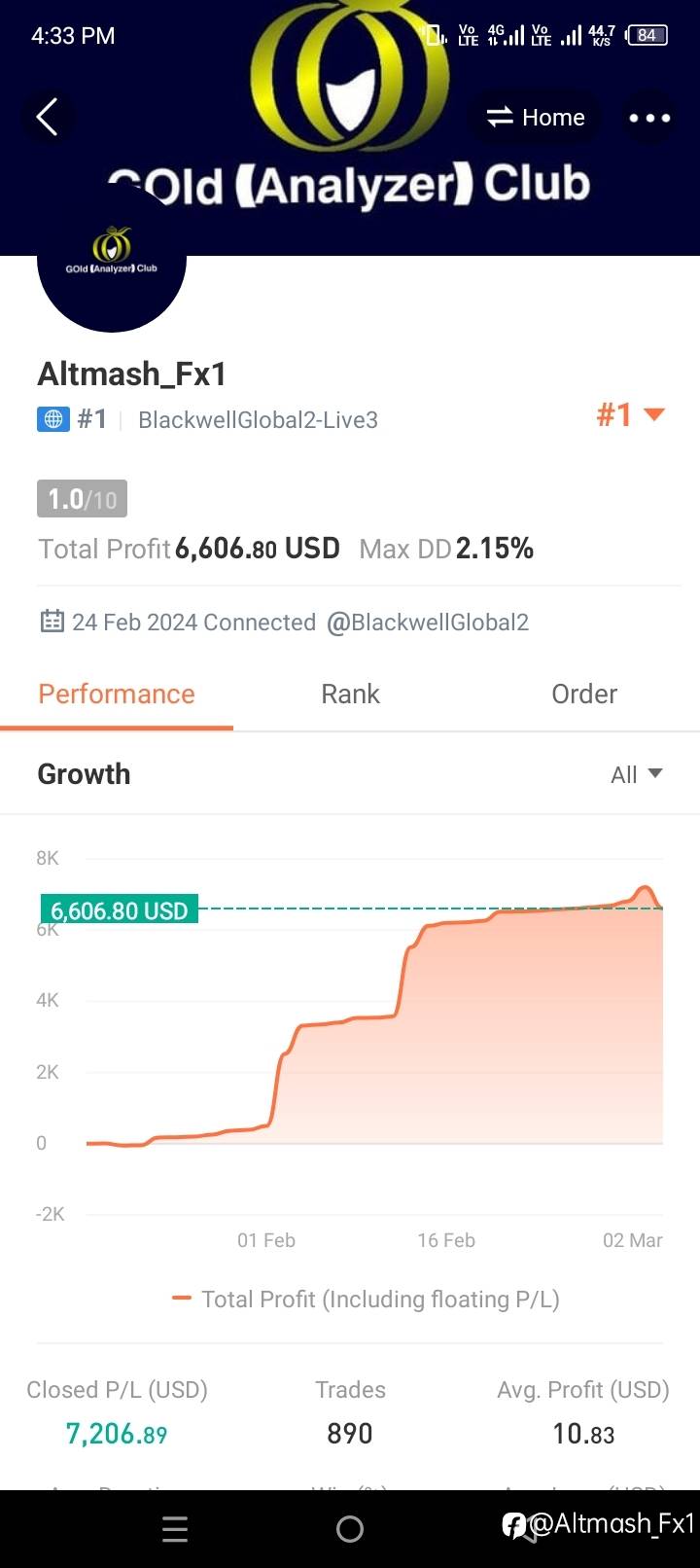Open the three-dots more options menu
700x1568 pixels.
[x=649, y=118]
